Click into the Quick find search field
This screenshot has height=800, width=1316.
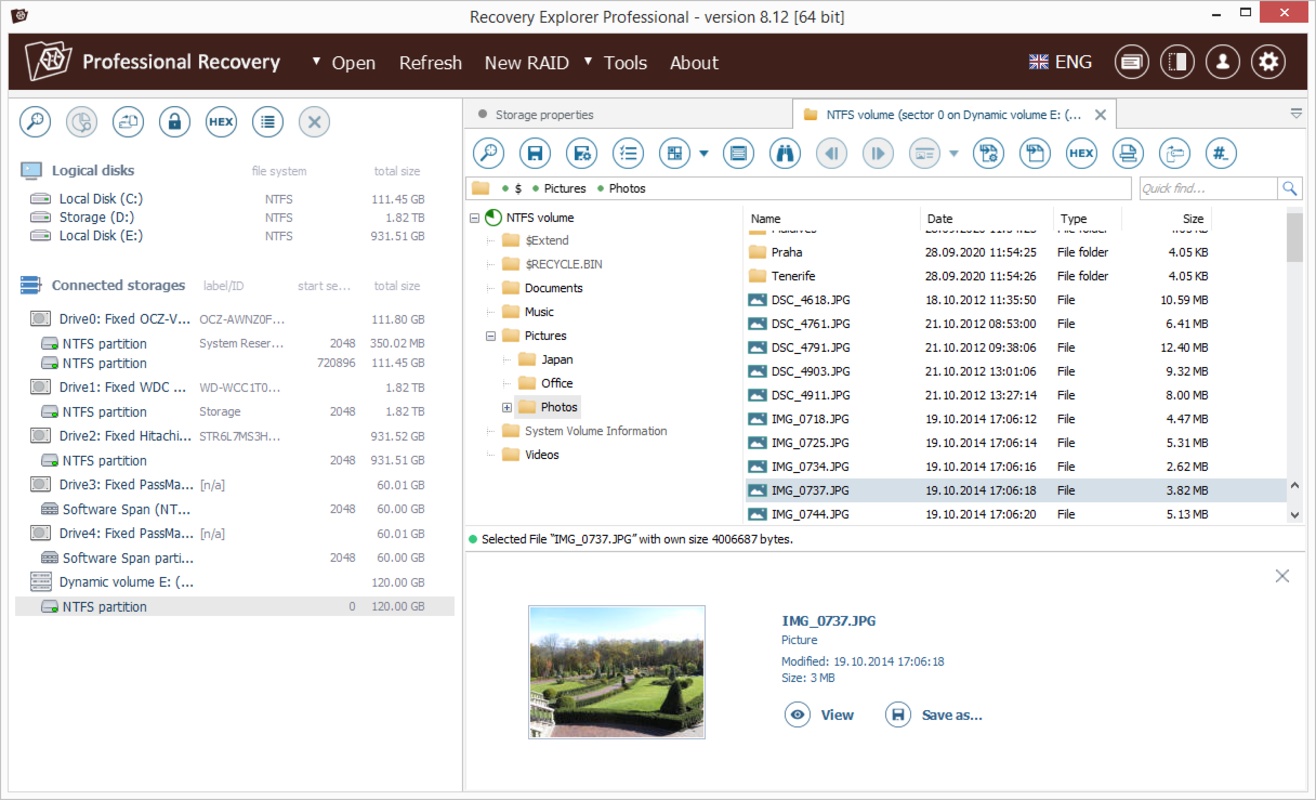[x=1207, y=188]
